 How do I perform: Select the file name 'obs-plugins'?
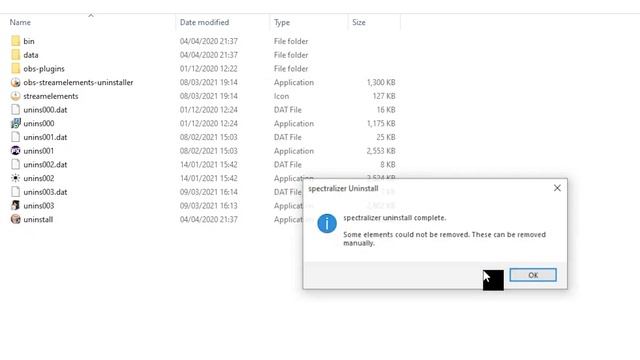(x=44, y=69)
